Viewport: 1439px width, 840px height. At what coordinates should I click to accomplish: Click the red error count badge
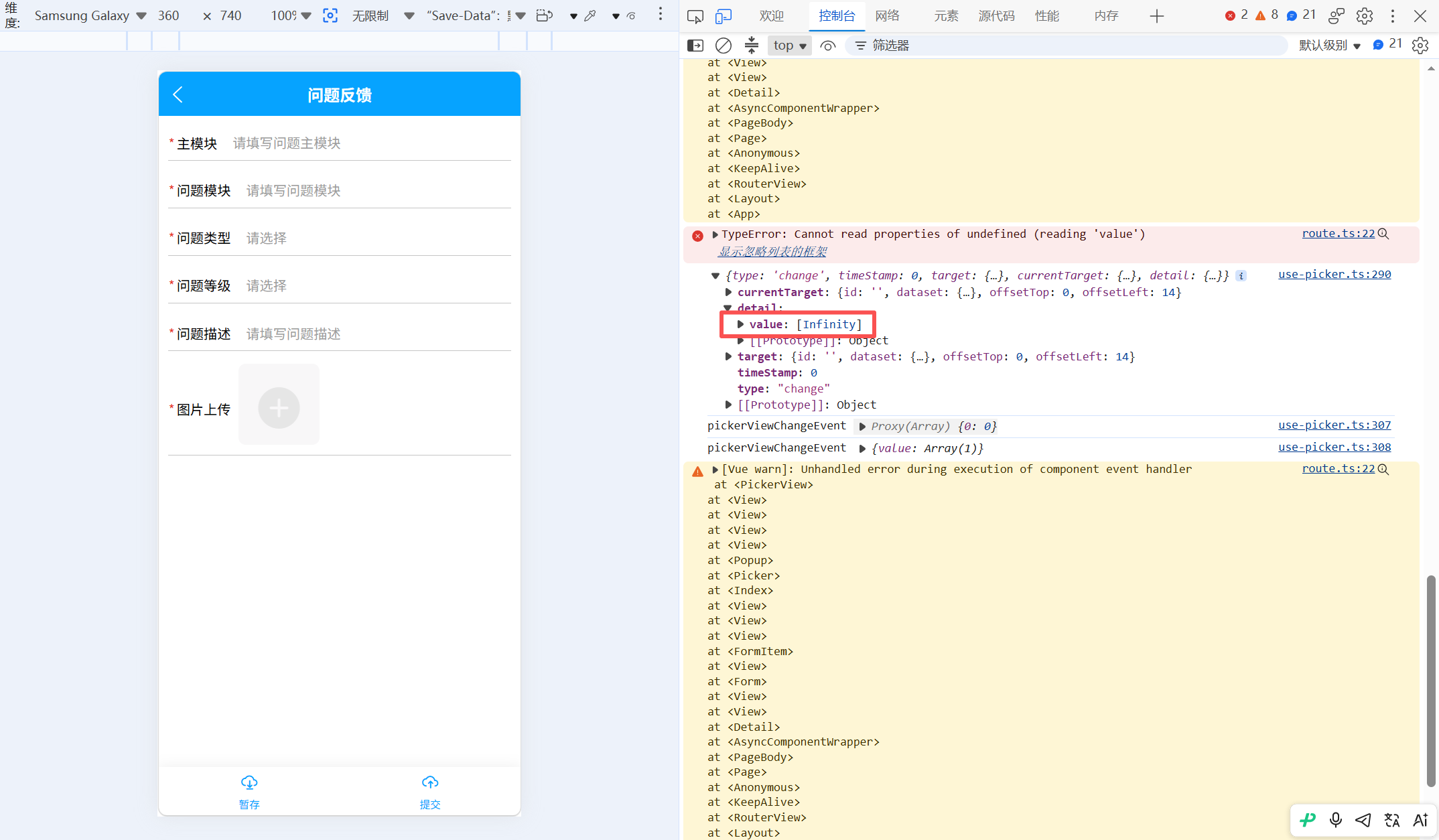click(1236, 15)
